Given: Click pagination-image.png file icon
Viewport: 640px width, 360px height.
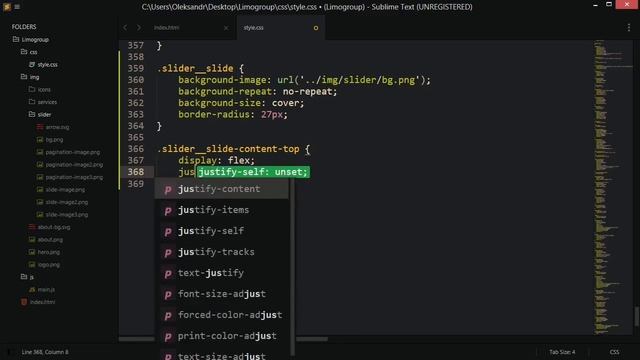Looking at the screenshot, I should pos(40,152).
